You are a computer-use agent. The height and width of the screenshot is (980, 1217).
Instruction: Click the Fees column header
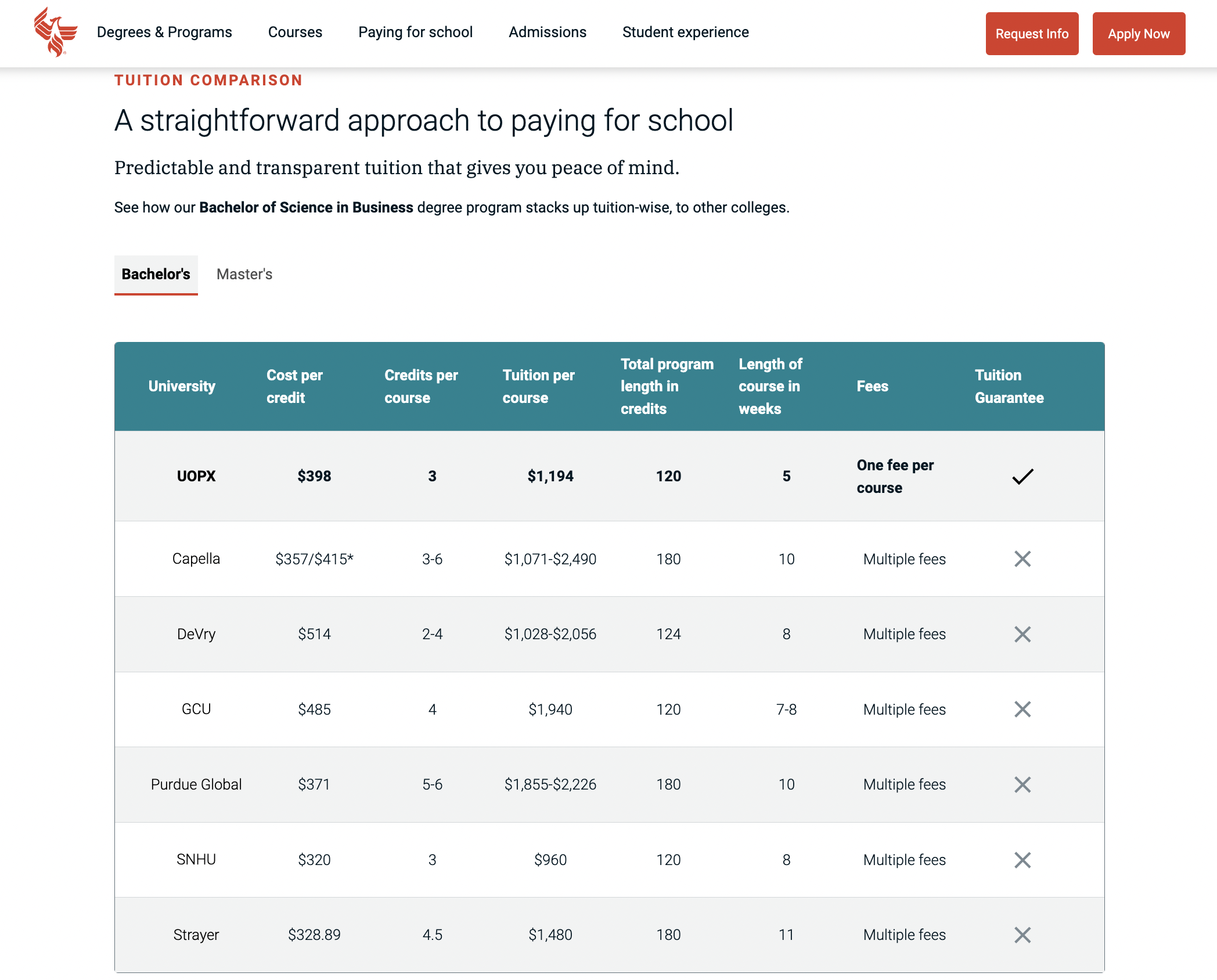[x=872, y=386]
